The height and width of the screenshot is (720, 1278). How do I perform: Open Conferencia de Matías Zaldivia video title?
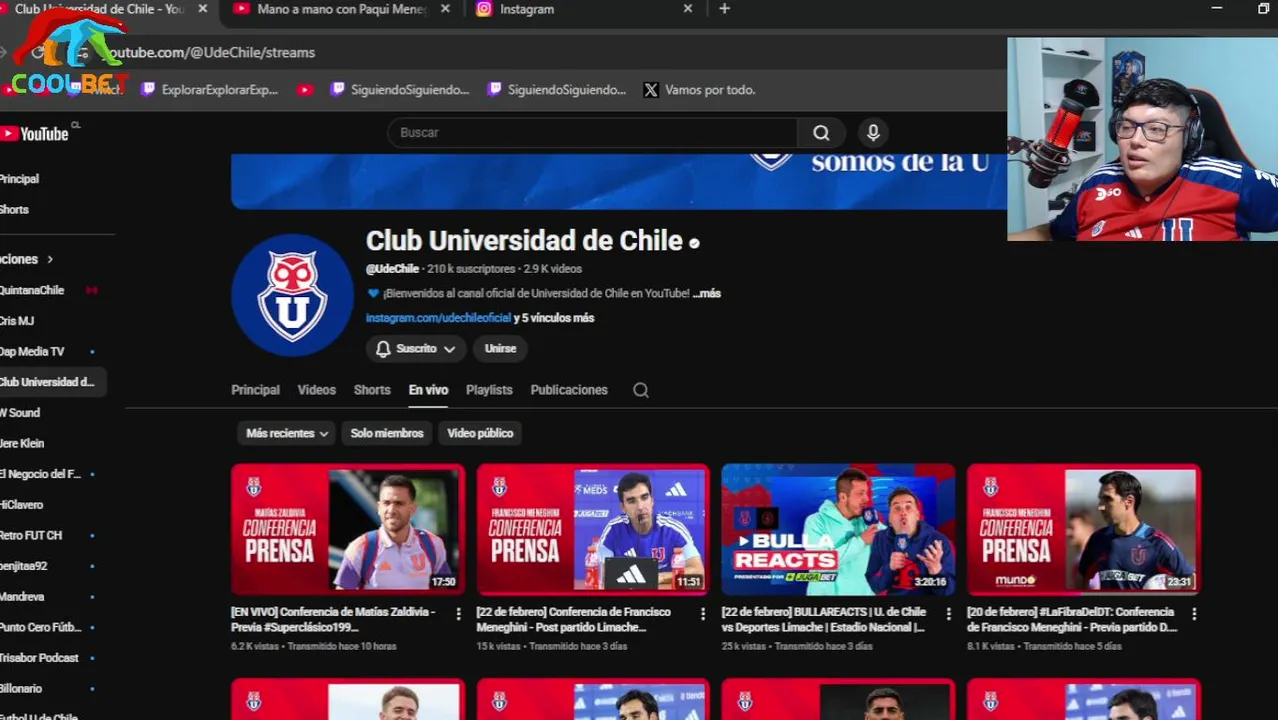pos(333,620)
